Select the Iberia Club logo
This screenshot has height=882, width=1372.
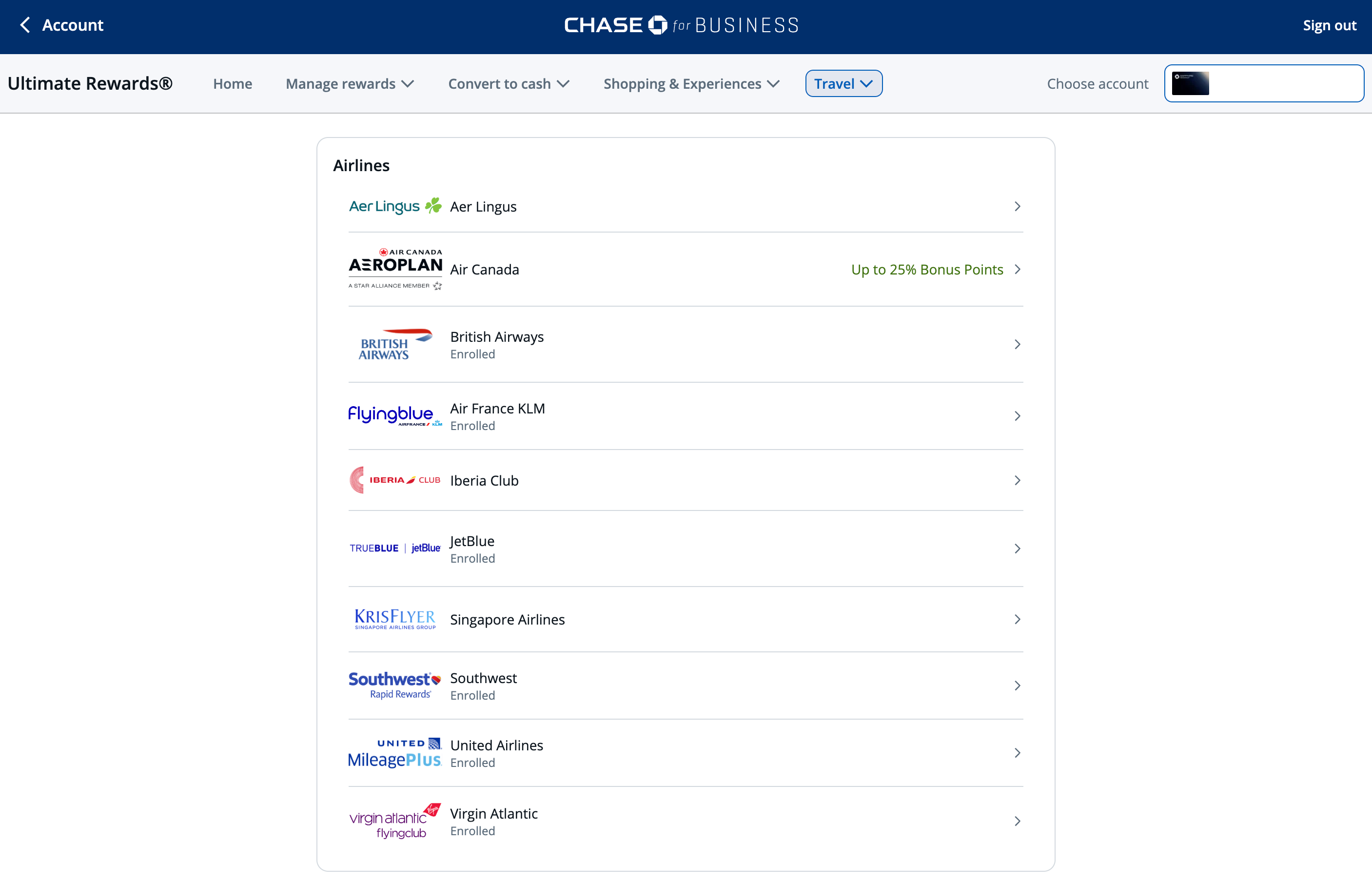[394, 480]
